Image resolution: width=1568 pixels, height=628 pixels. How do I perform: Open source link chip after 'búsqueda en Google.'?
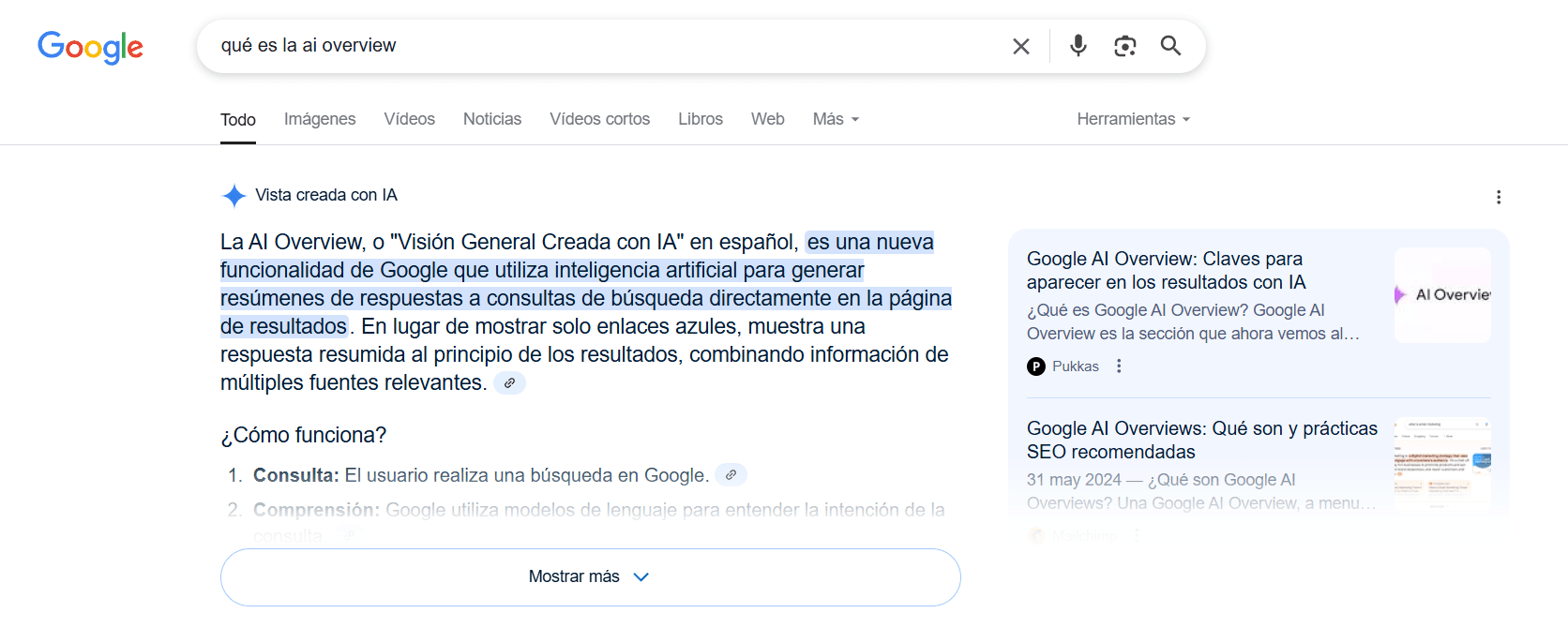coord(731,475)
